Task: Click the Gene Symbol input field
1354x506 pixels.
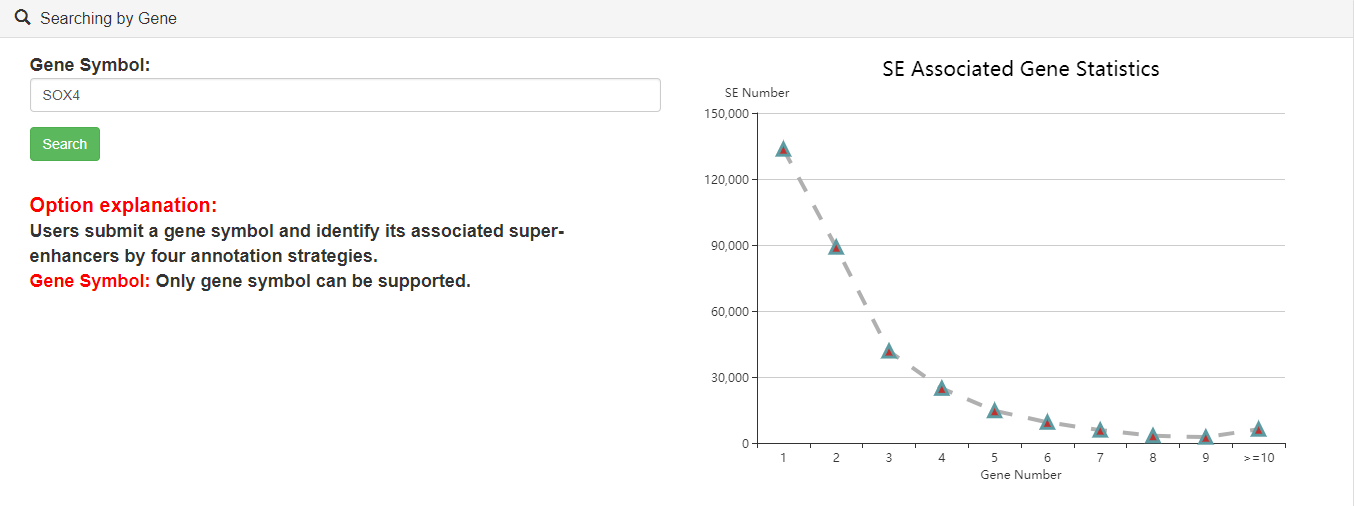Action: tap(345, 95)
